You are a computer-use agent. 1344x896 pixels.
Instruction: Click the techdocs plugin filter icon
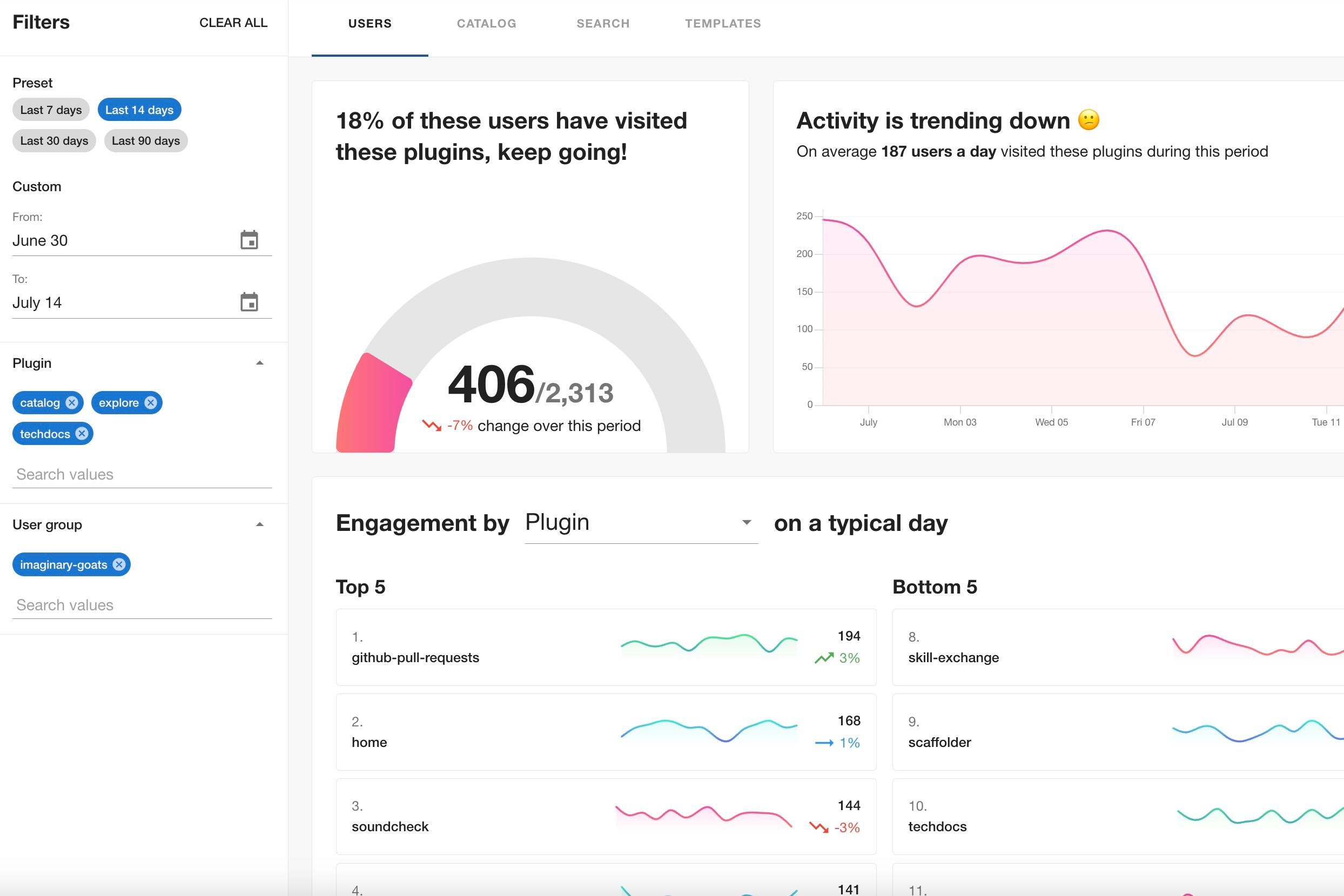coord(82,433)
